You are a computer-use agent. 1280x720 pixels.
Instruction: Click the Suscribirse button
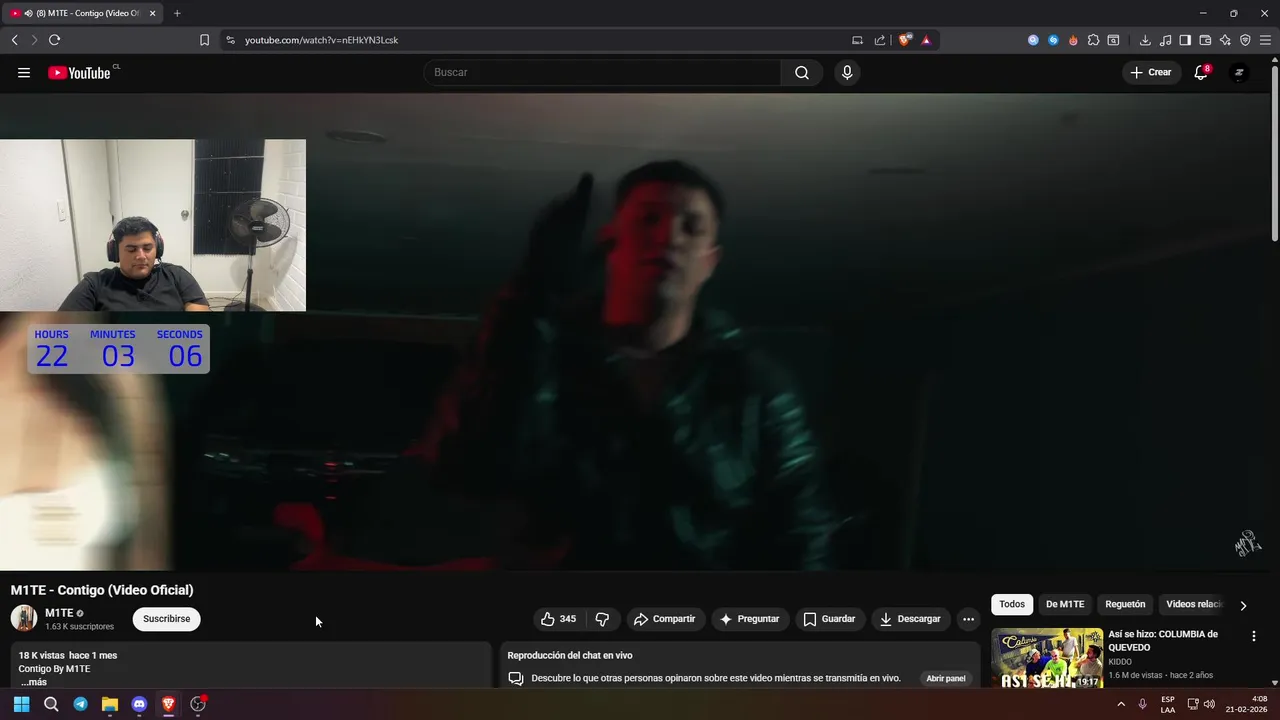(x=166, y=619)
